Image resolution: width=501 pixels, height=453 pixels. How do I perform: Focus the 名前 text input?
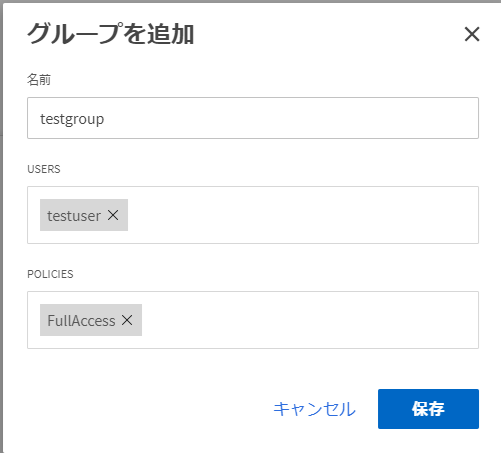pos(253,118)
